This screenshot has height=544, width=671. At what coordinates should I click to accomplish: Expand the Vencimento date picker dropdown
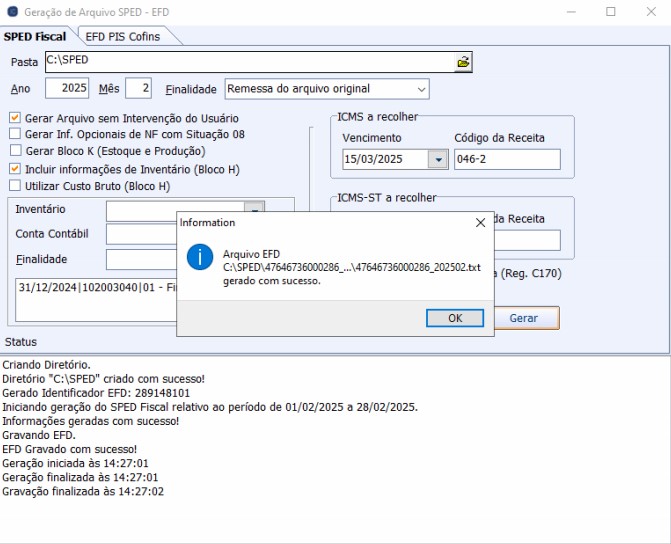click(x=437, y=160)
